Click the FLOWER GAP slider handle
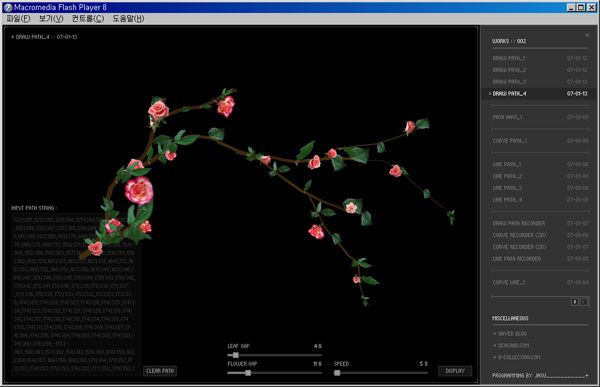 coord(248,373)
